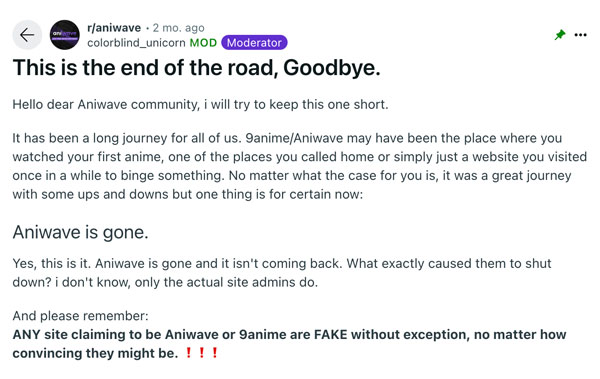Click the "And please remember:" line

[x=80, y=316]
